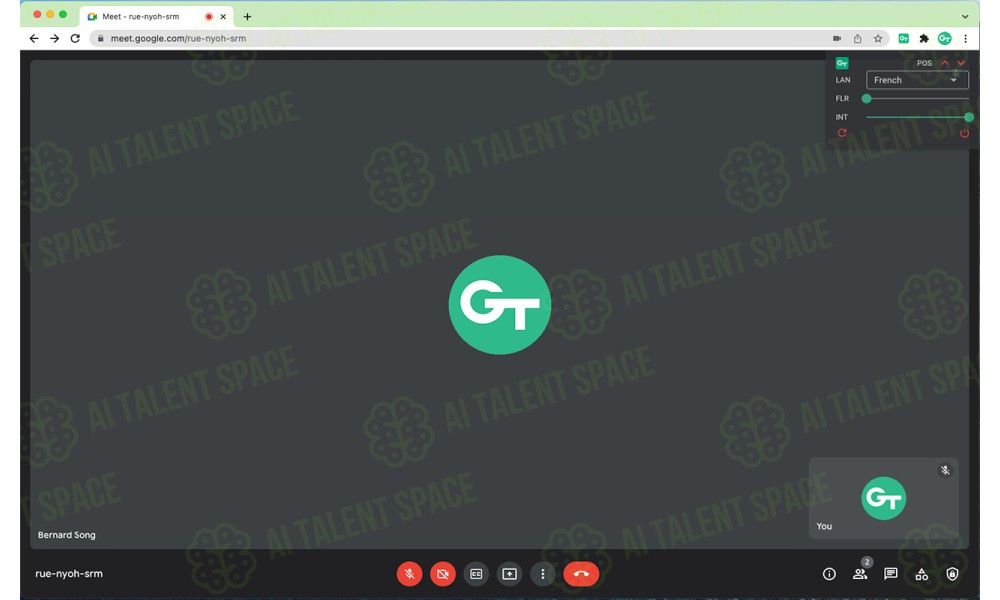
Task: Open the meeting details info icon
Action: click(829, 574)
